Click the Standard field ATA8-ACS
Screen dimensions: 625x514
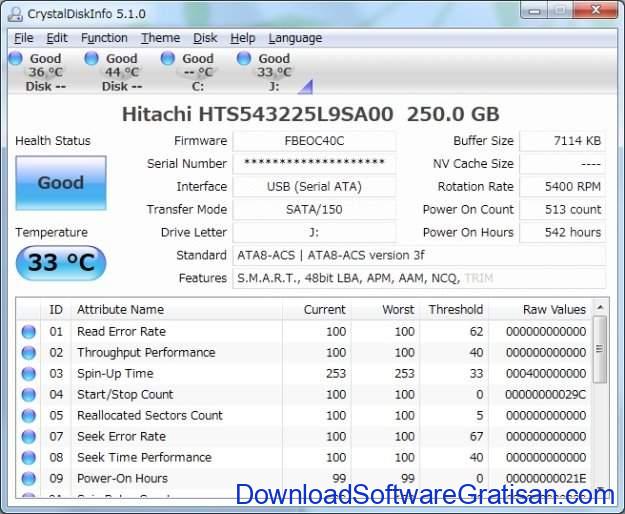click(x=419, y=255)
